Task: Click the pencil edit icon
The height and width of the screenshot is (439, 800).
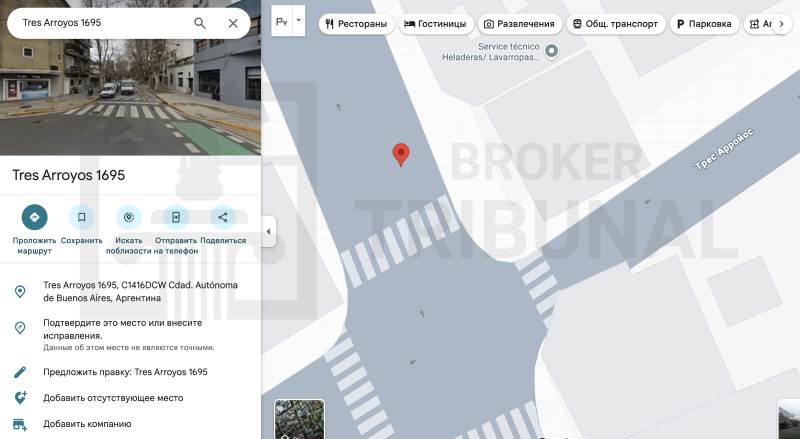Action: (x=20, y=372)
